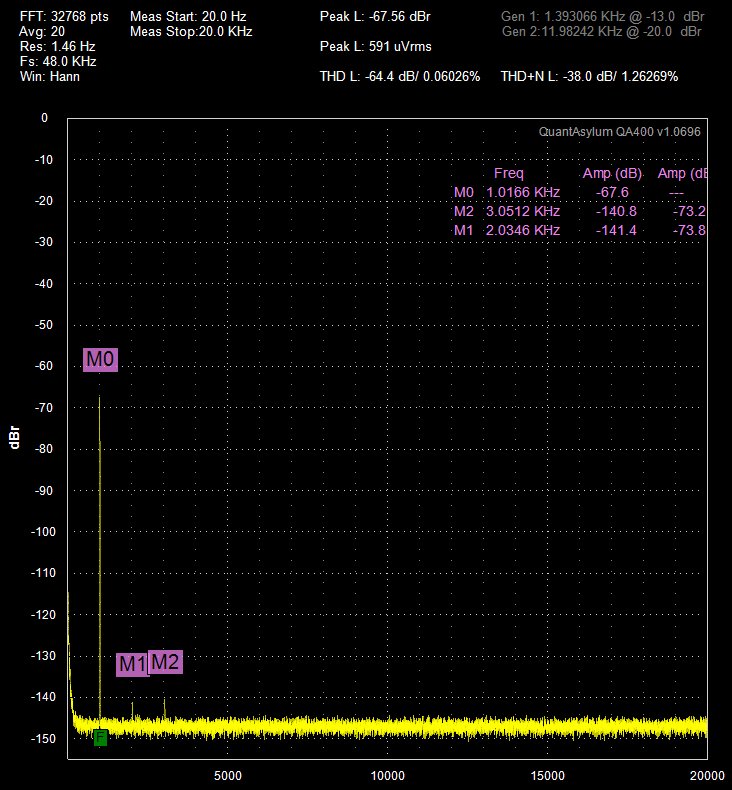732x790 pixels.
Task: Click the THD L: -64.4 dB readout
Action: [x=400, y=77]
